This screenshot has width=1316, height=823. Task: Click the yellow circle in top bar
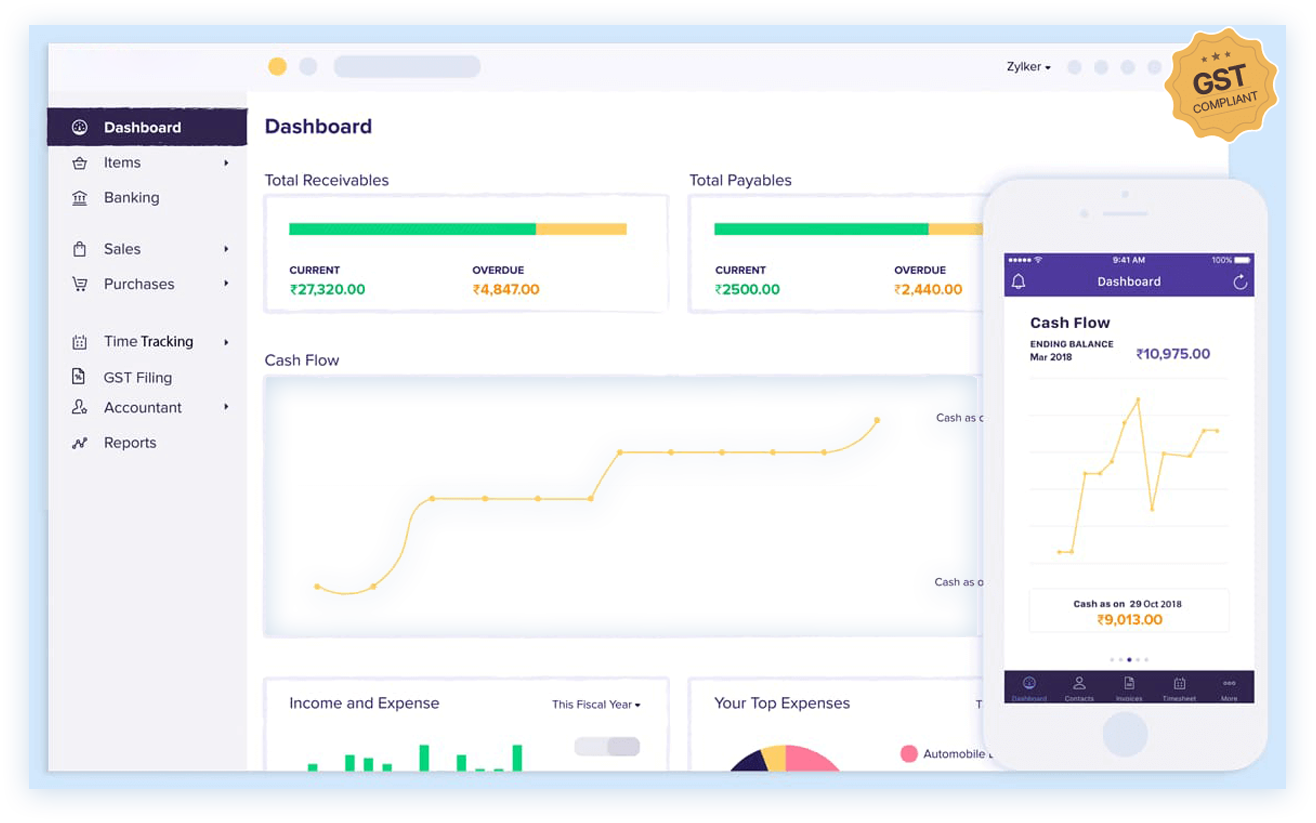coord(277,67)
